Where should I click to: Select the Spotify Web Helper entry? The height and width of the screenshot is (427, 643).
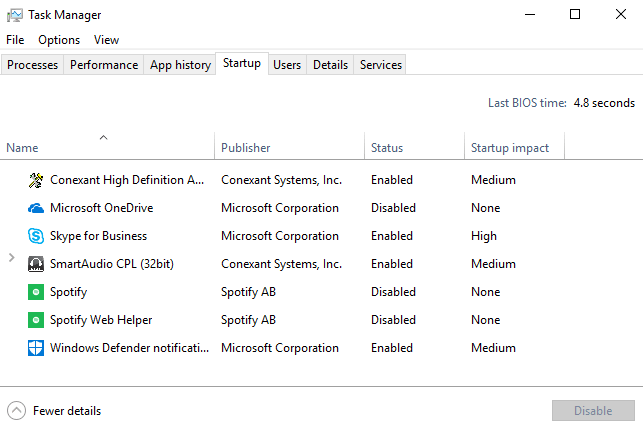coord(322,320)
